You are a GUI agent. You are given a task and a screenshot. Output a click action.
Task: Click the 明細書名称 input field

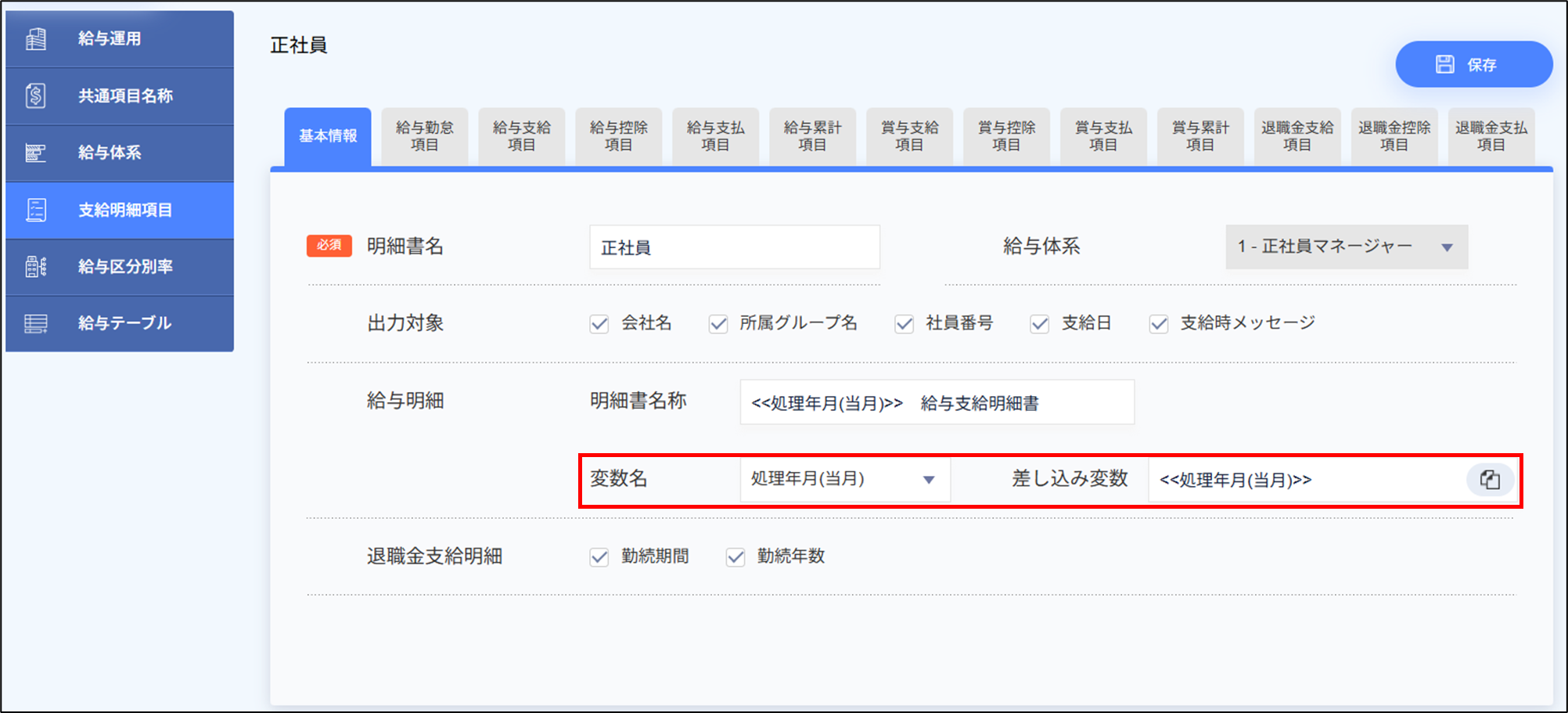click(937, 403)
